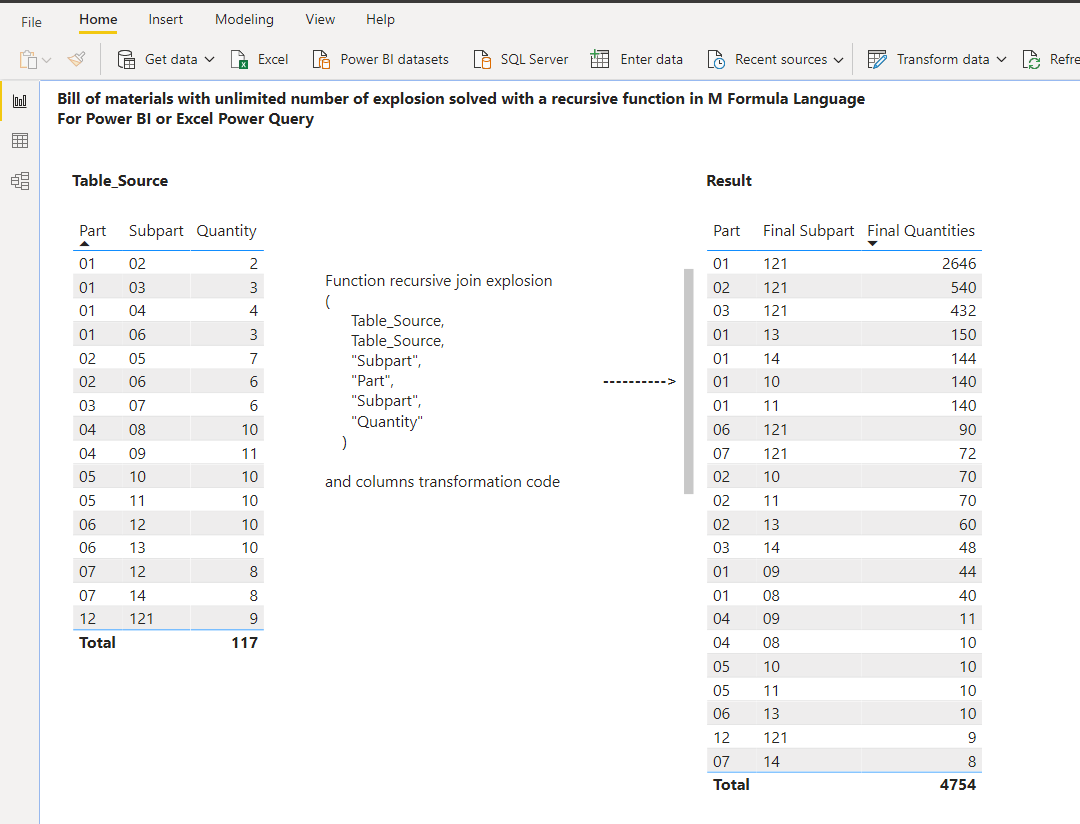Screen dimensions: 1080x824
Task: Open the Model view sidebar icon
Action: (x=19, y=181)
